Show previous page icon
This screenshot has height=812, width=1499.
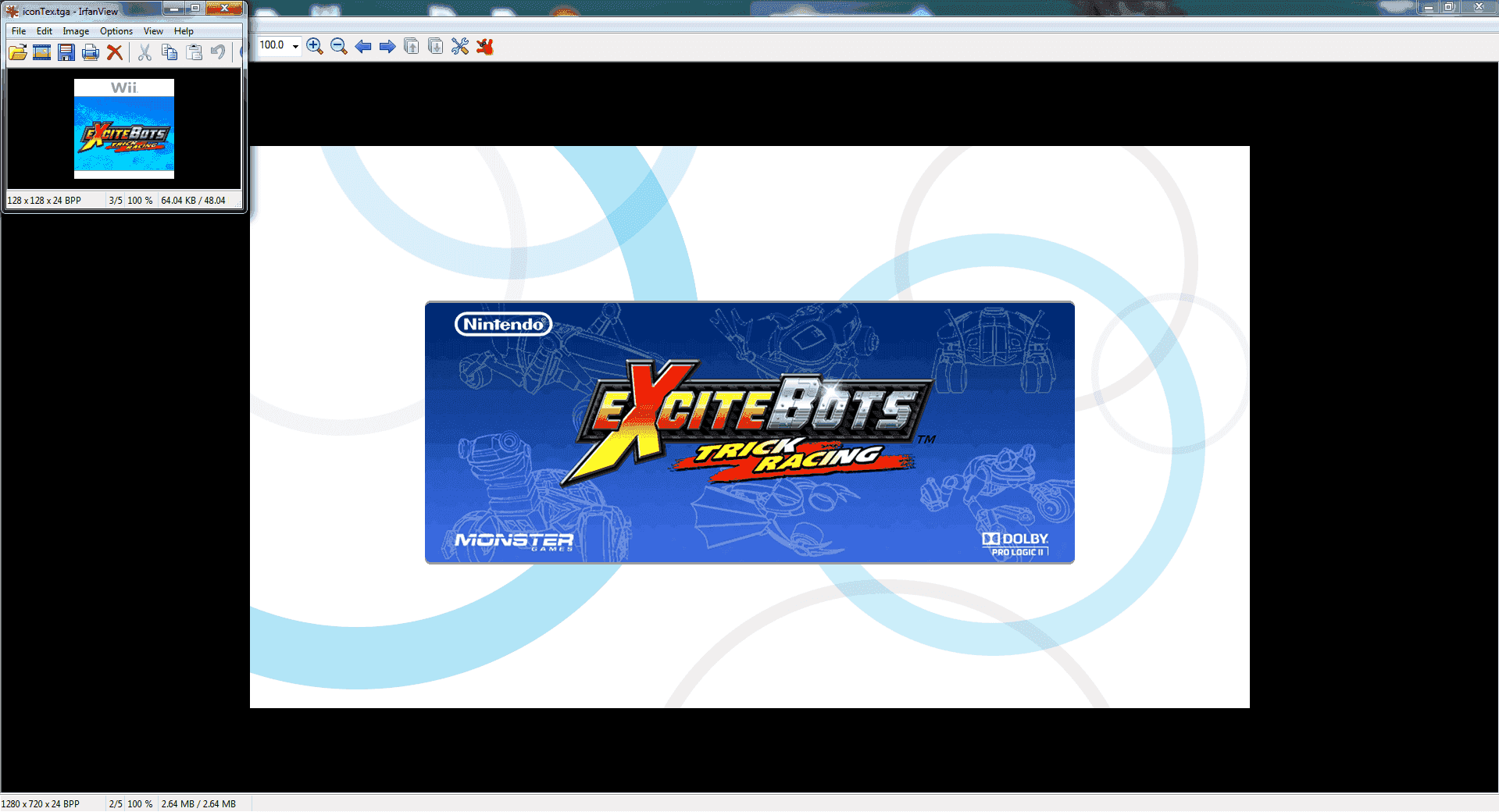[x=412, y=46]
